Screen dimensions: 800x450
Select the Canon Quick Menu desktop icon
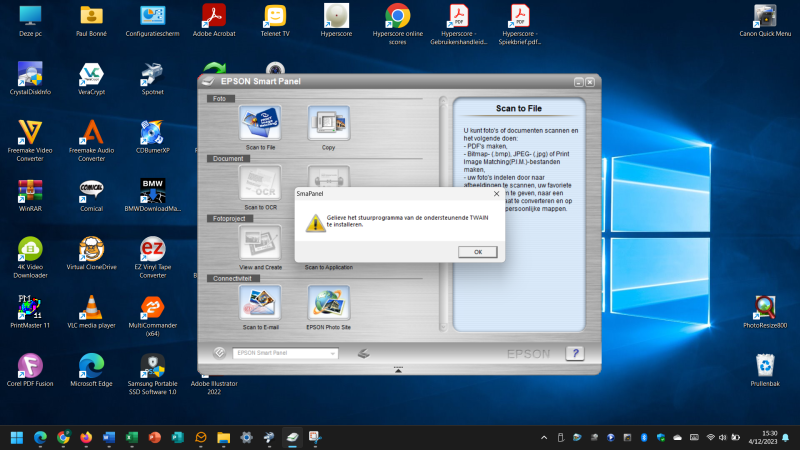765,17
